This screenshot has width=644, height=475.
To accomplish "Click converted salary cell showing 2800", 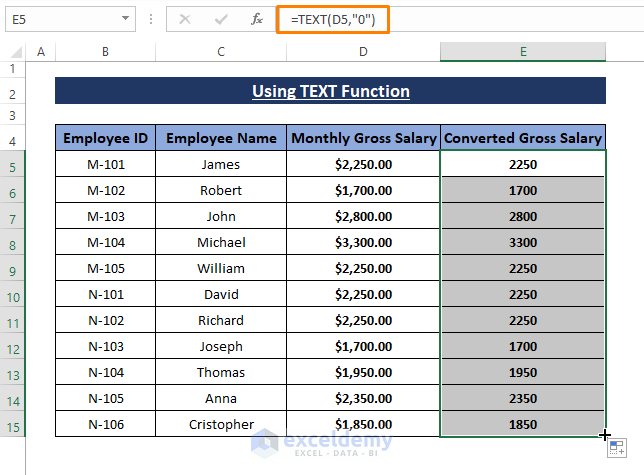I will 523,216.
